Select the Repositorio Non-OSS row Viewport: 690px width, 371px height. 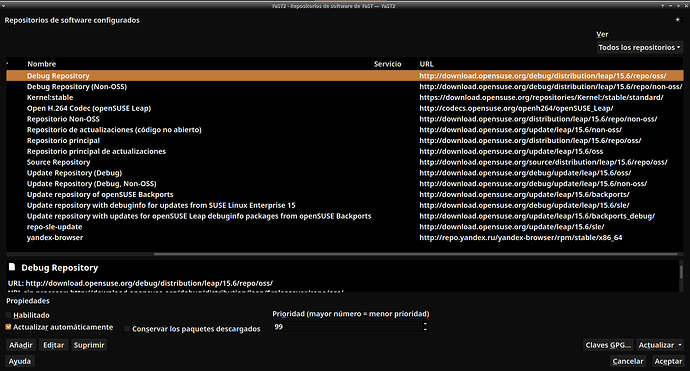(x=345, y=119)
